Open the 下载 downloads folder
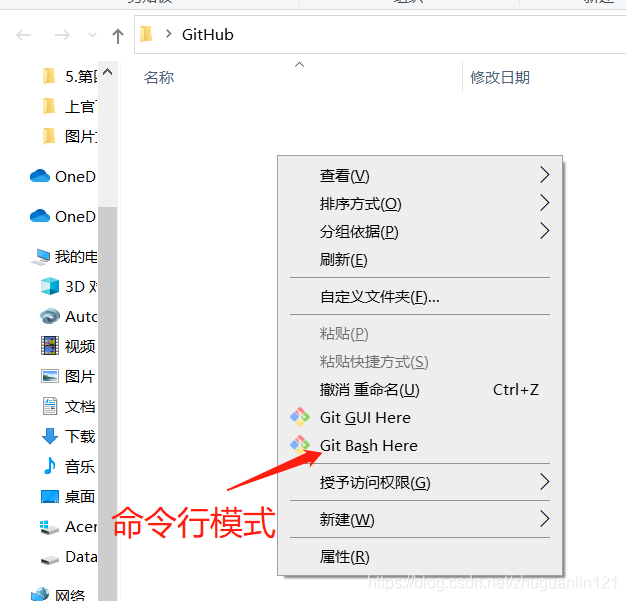The width and height of the screenshot is (626, 601). pos(68,436)
